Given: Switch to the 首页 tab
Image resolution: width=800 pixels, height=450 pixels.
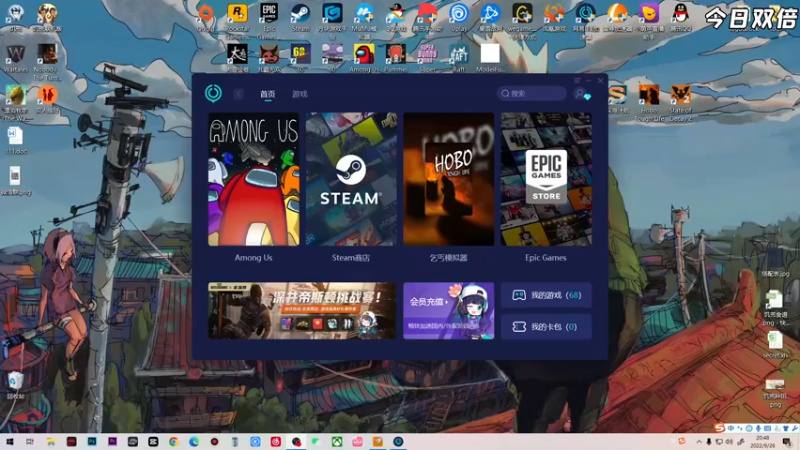Looking at the screenshot, I should (267, 94).
